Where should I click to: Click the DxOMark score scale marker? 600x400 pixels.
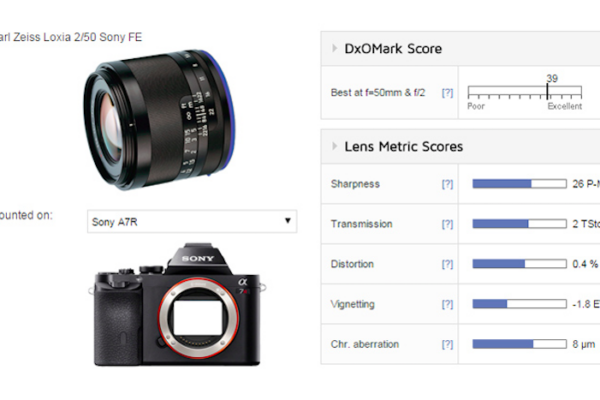[x=547, y=92]
